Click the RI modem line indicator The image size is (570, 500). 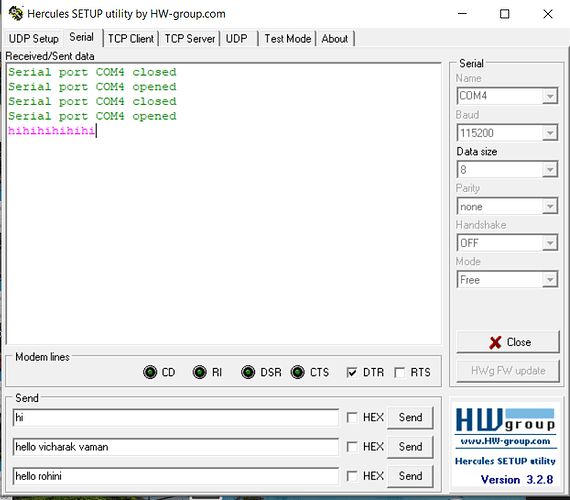200,372
